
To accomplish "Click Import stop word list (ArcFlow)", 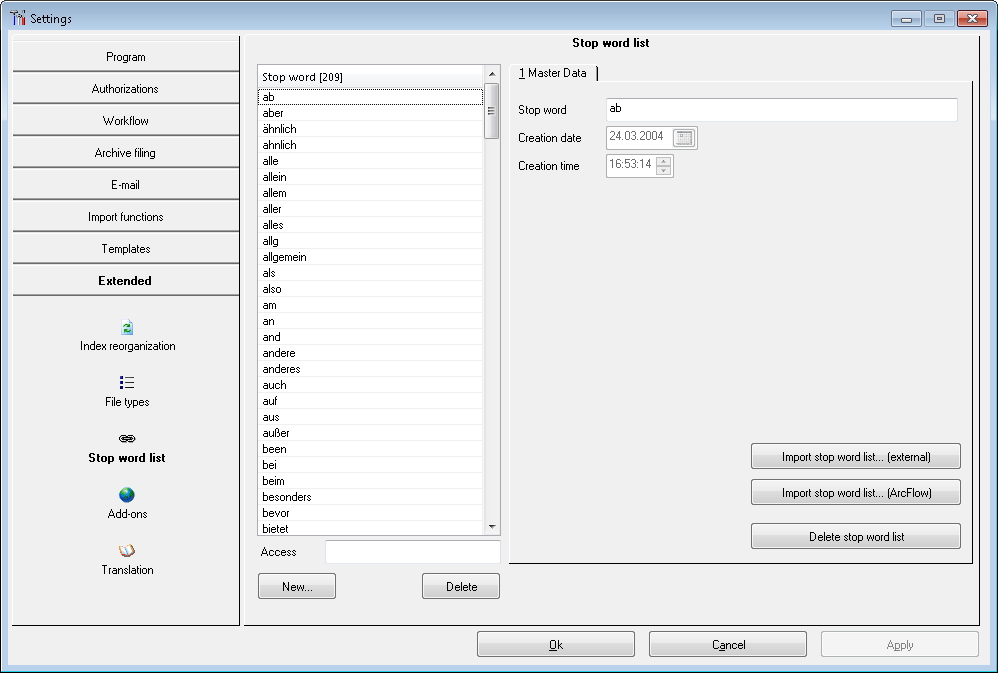I will (x=855, y=492).
